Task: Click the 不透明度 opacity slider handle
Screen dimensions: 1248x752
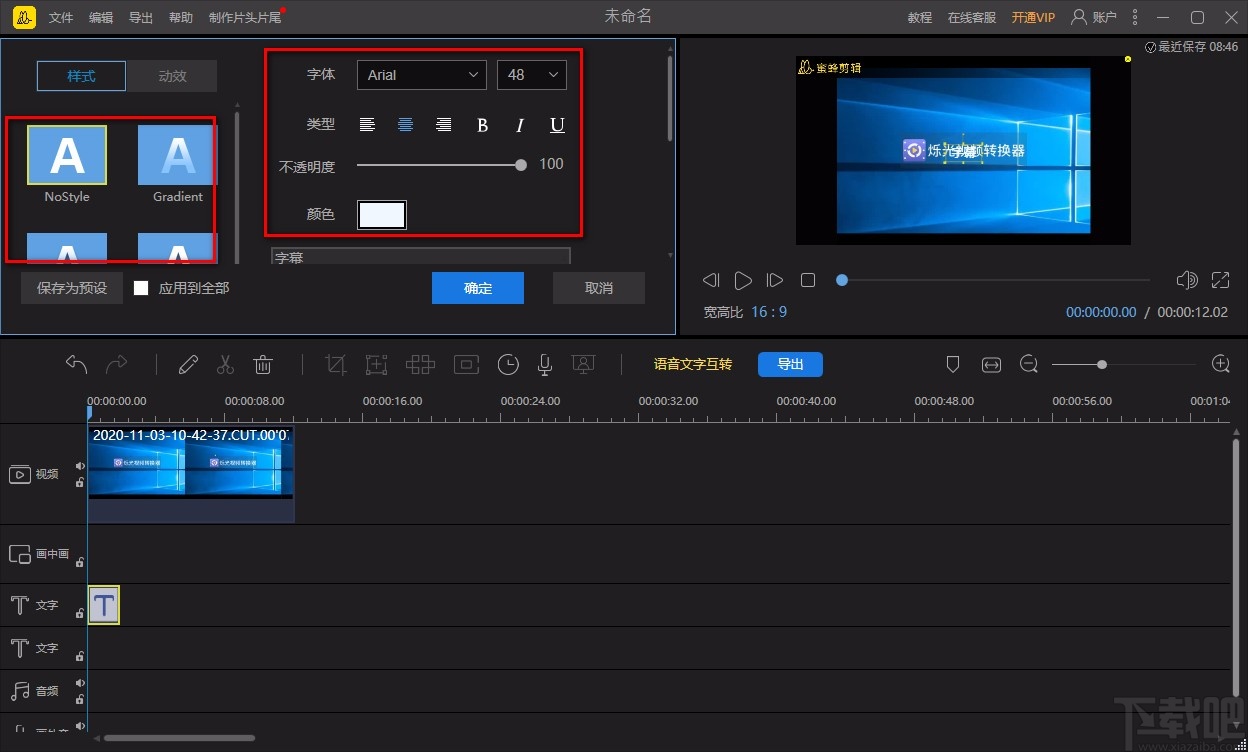Action: pyautogui.click(x=521, y=165)
